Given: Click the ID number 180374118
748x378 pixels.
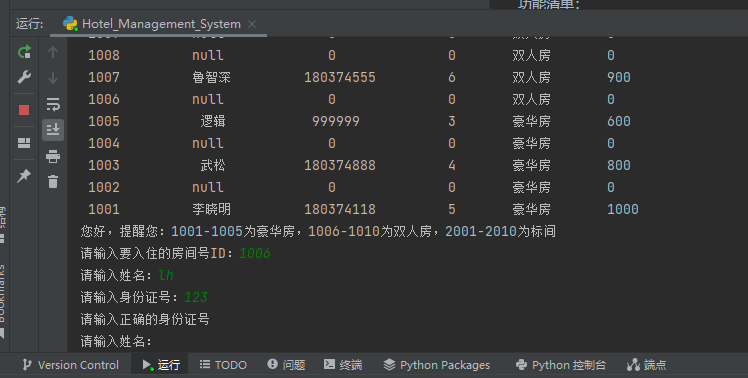Looking at the screenshot, I should [x=340, y=209].
